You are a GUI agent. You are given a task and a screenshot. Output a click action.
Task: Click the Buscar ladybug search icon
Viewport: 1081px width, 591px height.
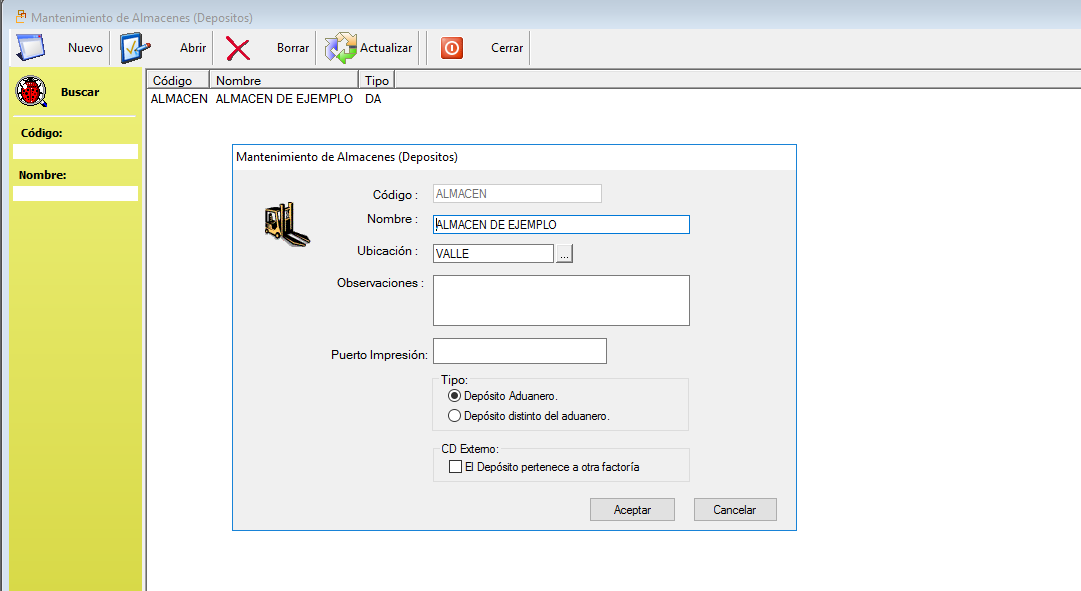pyautogui.click(x=32, y=92)
